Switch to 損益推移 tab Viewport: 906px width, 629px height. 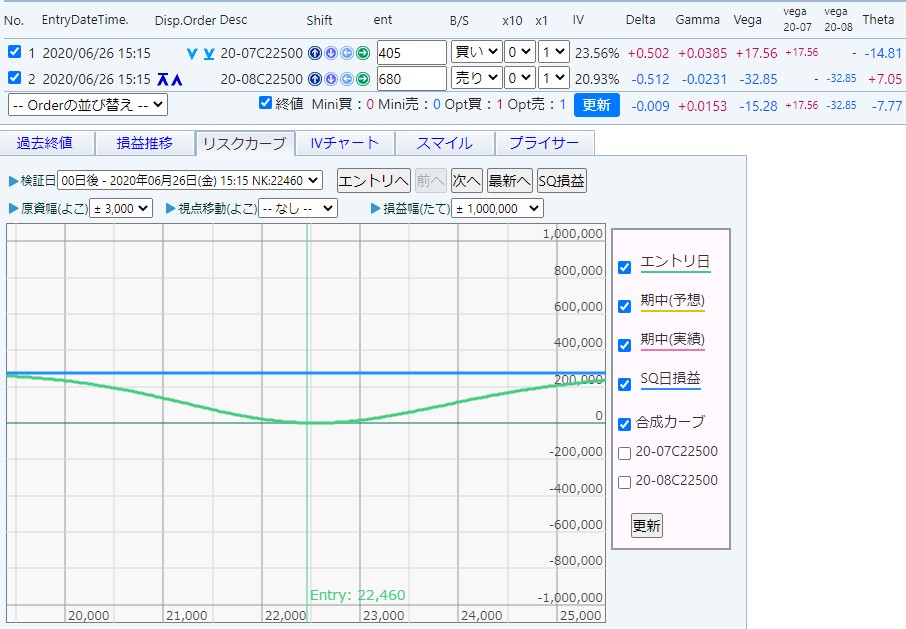click(x=144, y=143)
